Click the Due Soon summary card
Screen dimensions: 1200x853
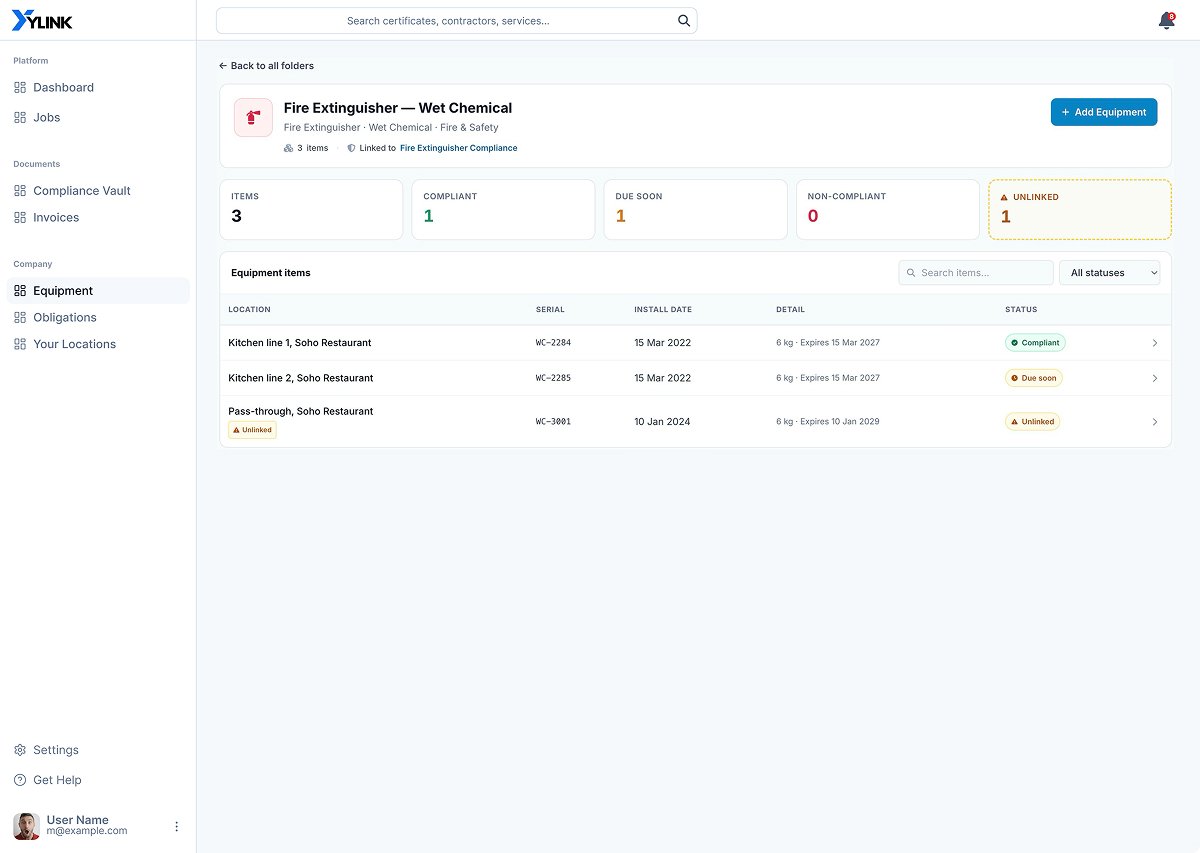coord(695,210)
